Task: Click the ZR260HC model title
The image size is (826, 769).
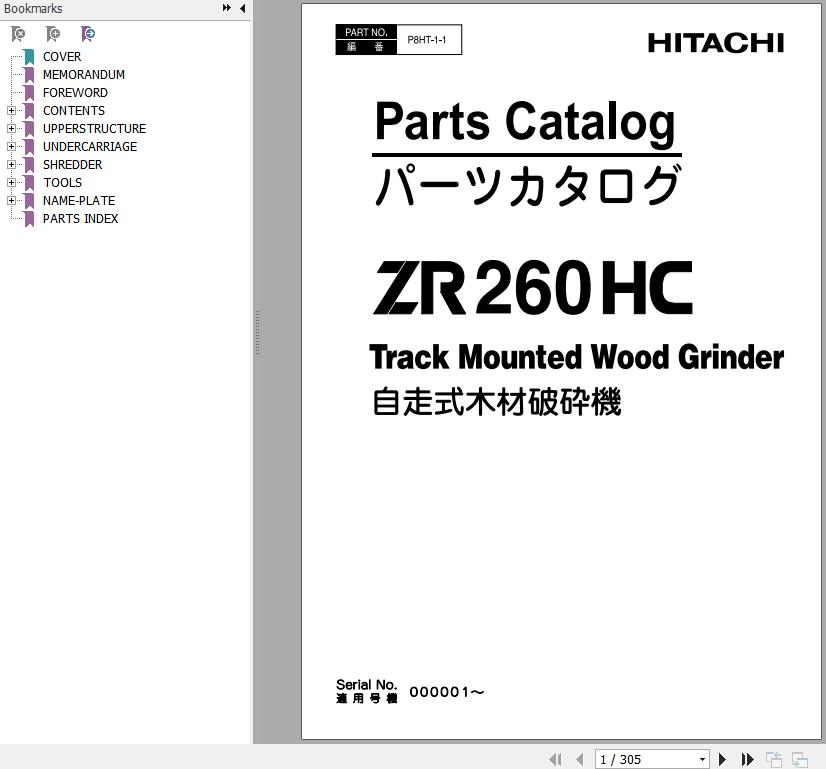Action: click(533, 288)
